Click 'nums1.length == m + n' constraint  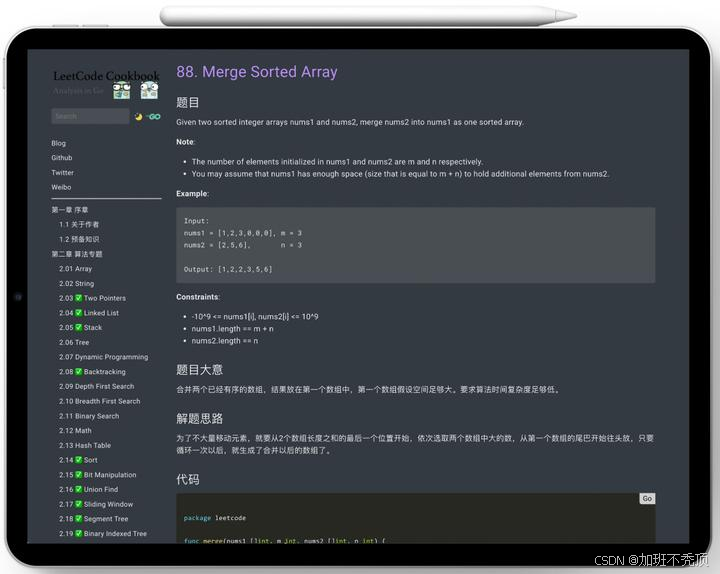pos(232,329)
